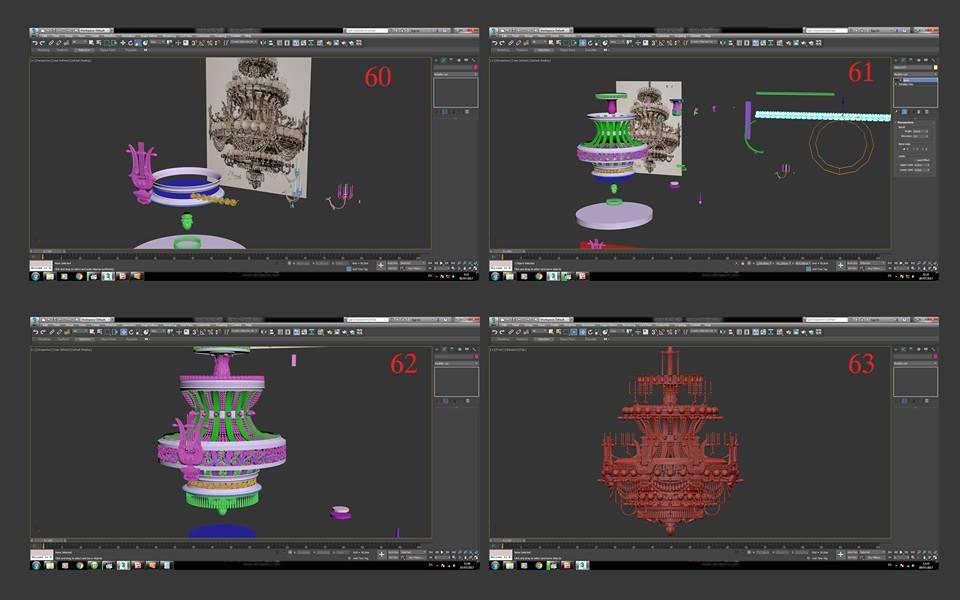Activate the Mirror tool on the toolbar
Screen dimensions: 960x600
(x=262, y=43)
